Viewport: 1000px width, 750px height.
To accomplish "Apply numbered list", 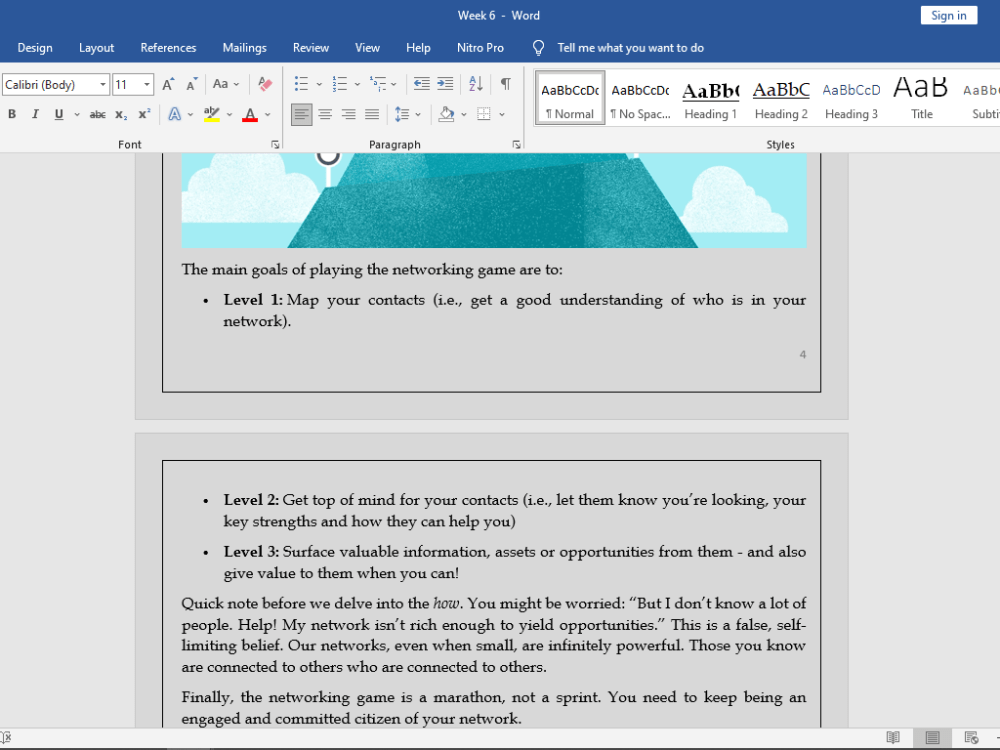I will point(339,84).
